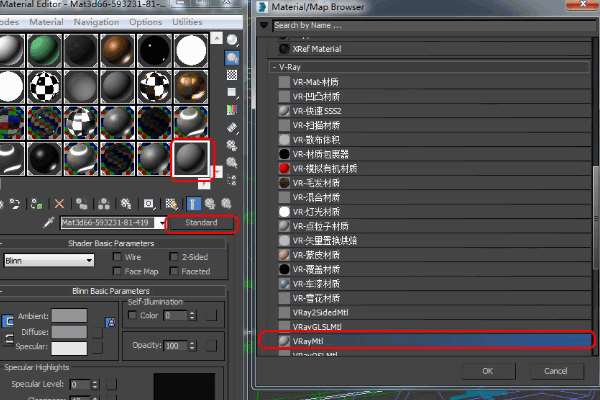Enable the 2-Sided checkbox
Screen dimensions: 600x400
[174, 256]
